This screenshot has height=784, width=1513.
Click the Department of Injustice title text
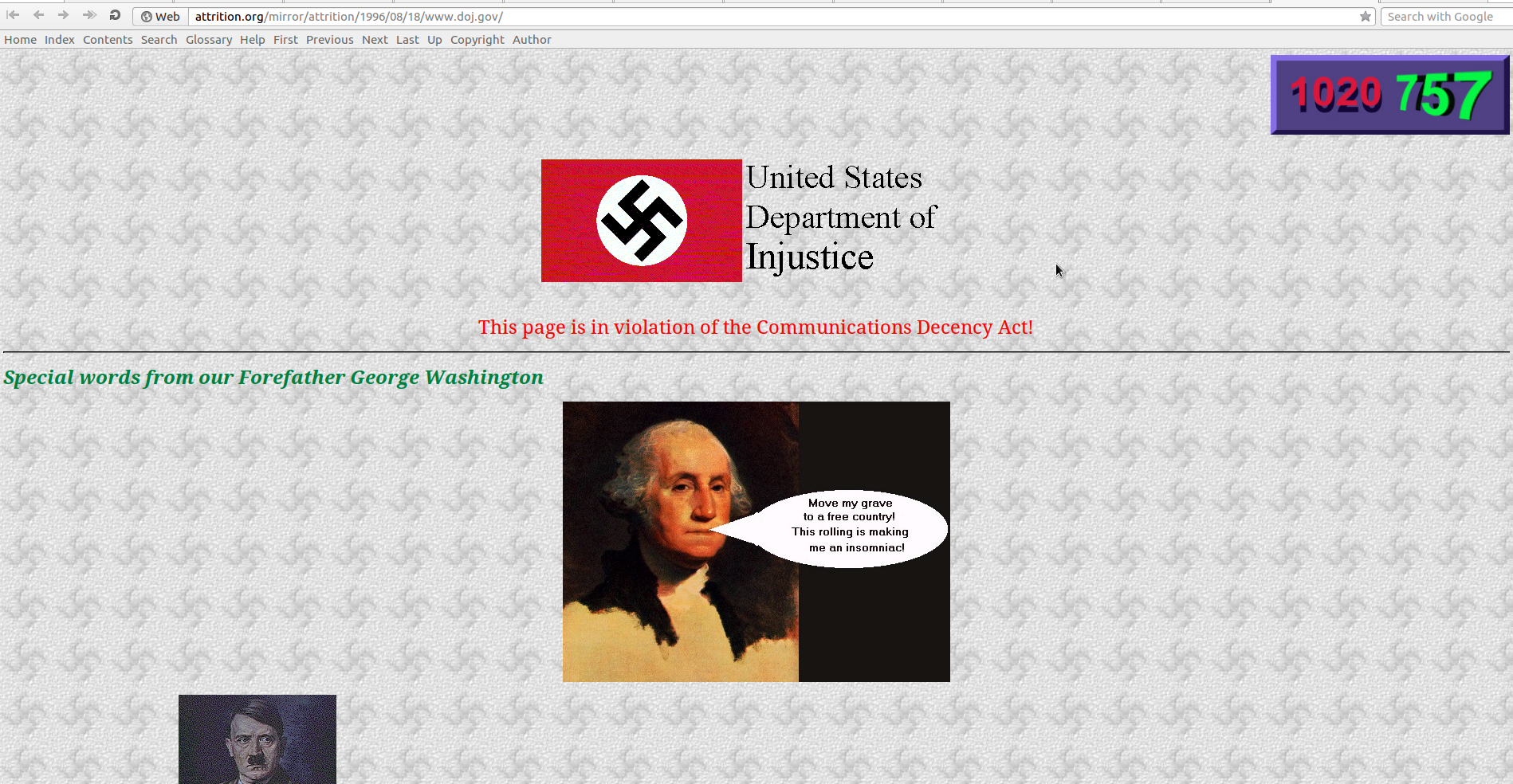pos(841,218)
